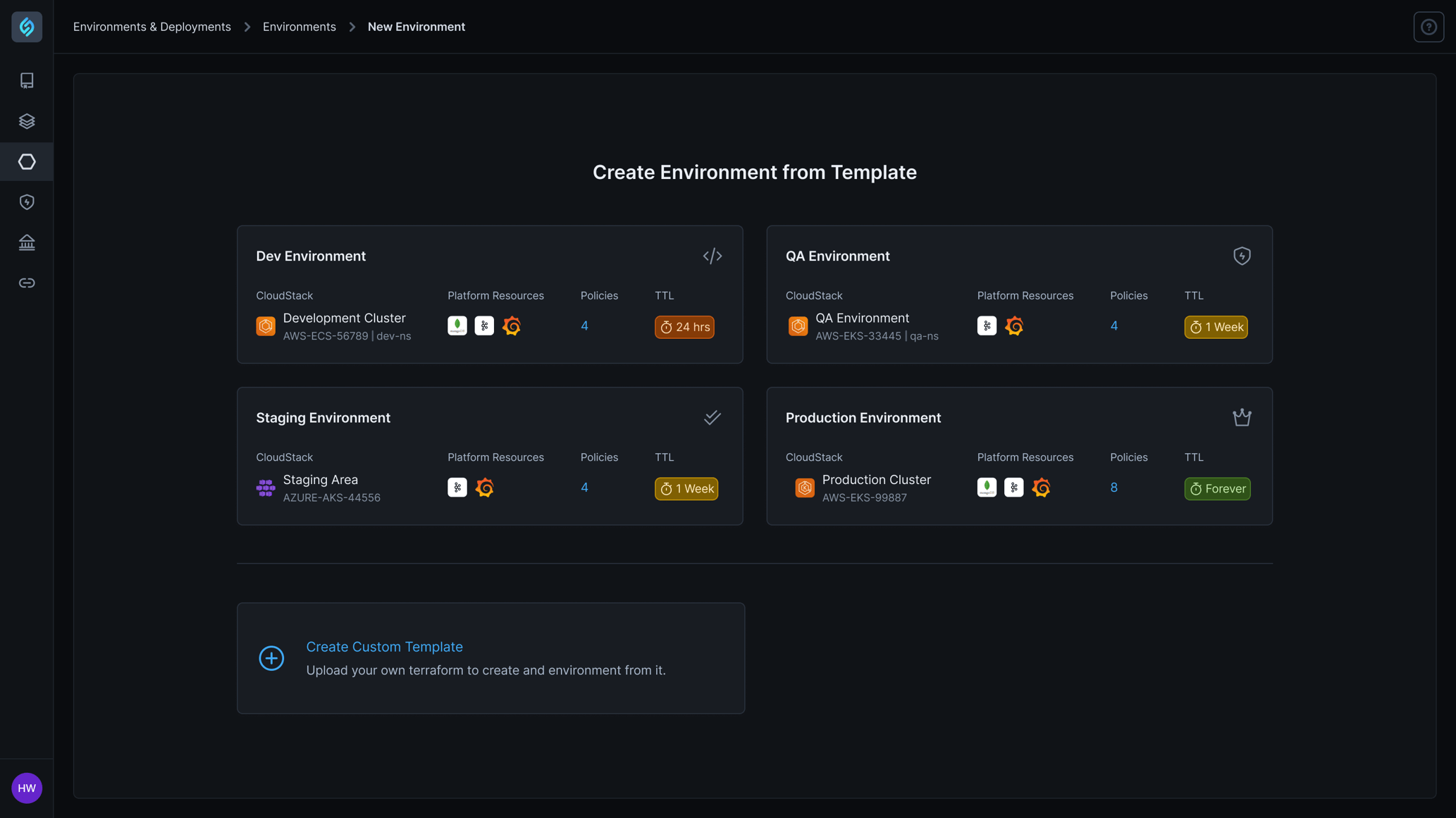The height and width of the screenshot is (818, 1456).
Task: Click the double-check icon on Staging Environment card
Action: pyautogui.click(x=712, y=418)
